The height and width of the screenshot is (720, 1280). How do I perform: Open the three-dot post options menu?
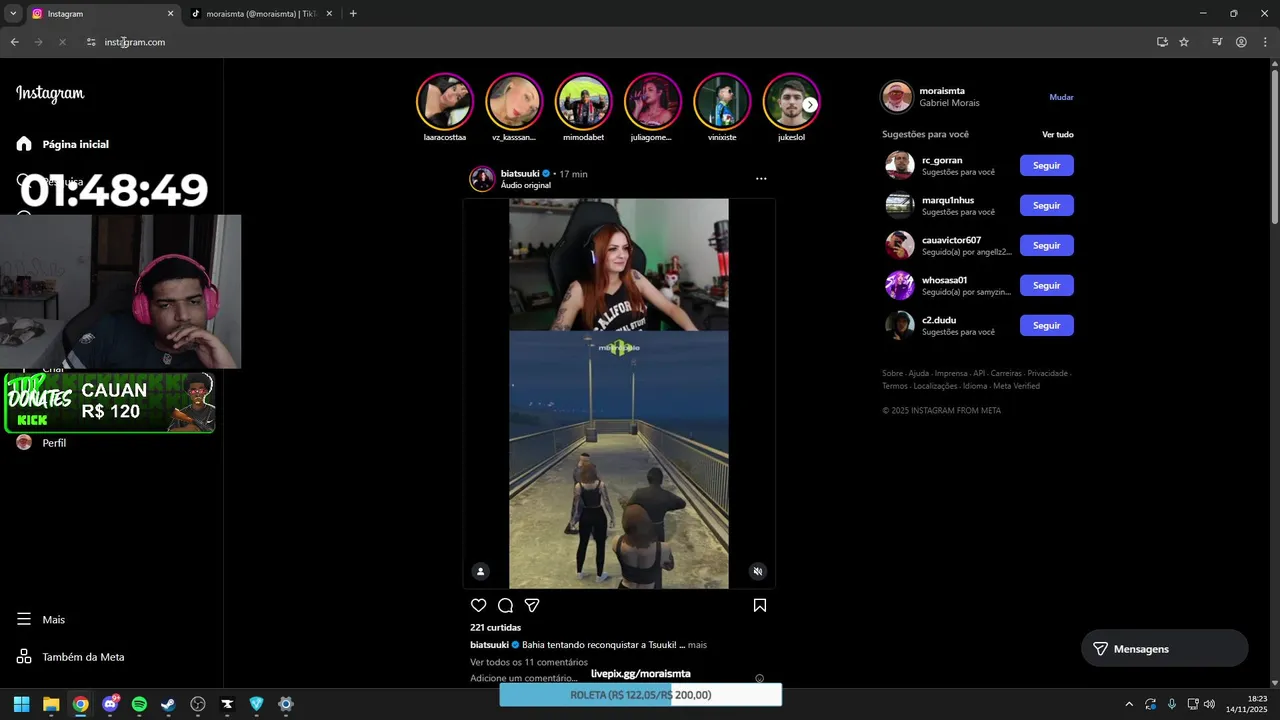coord(761,178)
